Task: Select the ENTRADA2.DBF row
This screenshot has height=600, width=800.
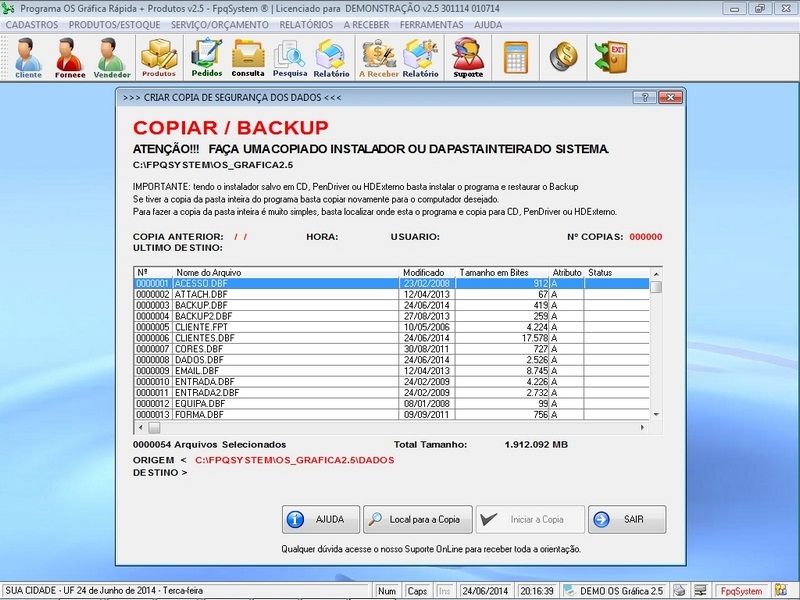Action: [391, 392]
